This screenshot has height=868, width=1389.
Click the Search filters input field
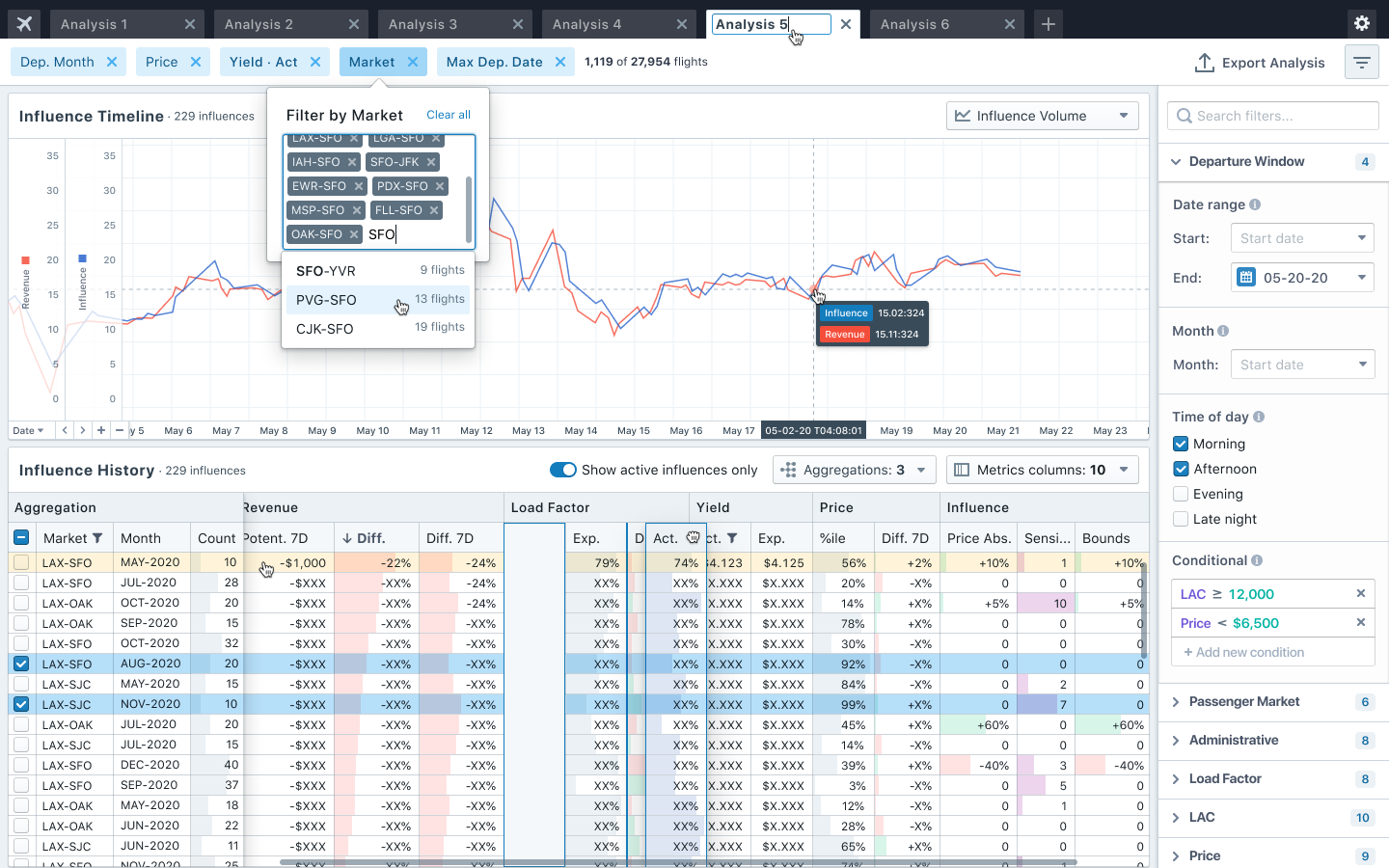pos(1273,116)
